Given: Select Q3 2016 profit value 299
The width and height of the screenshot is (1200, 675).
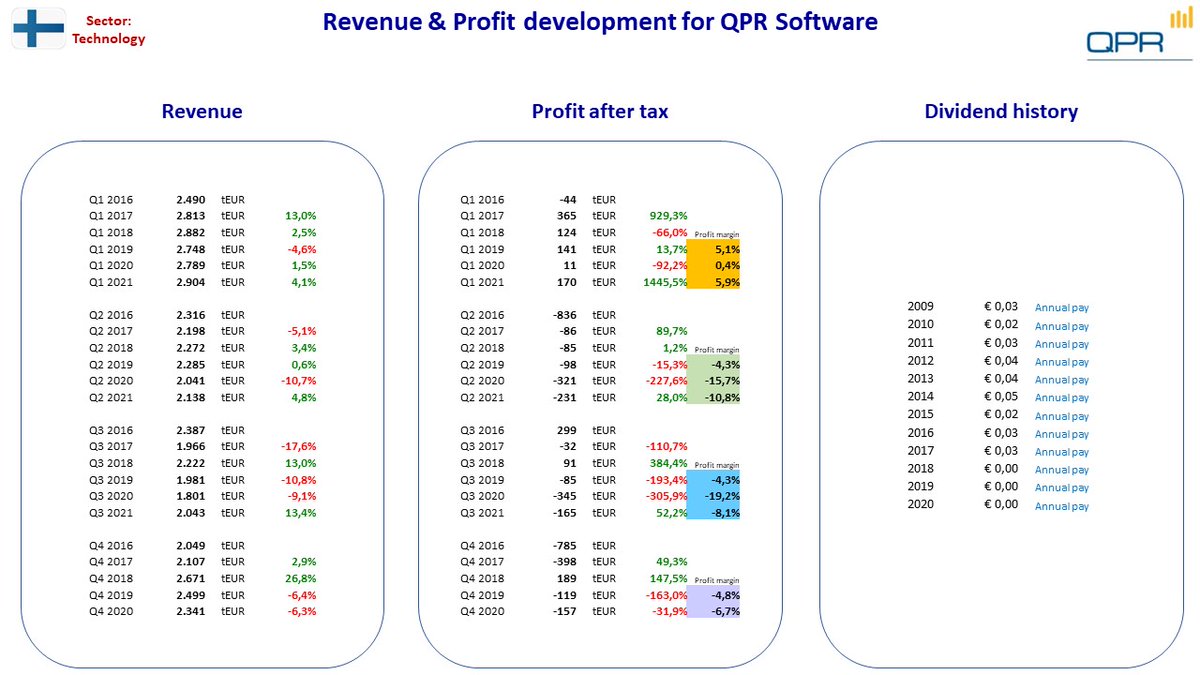Looking at the screenshot, I should [x=567, y=431].
